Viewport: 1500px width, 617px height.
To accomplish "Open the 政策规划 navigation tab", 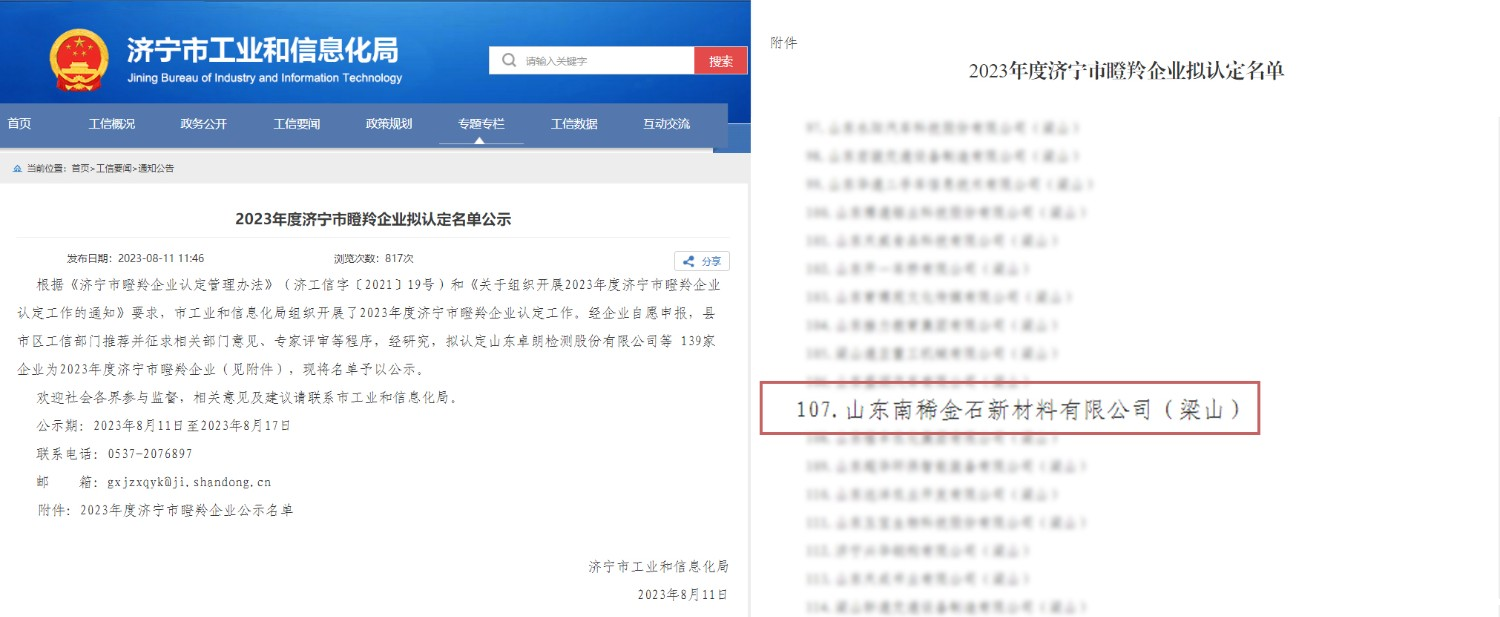I will 388,124.
